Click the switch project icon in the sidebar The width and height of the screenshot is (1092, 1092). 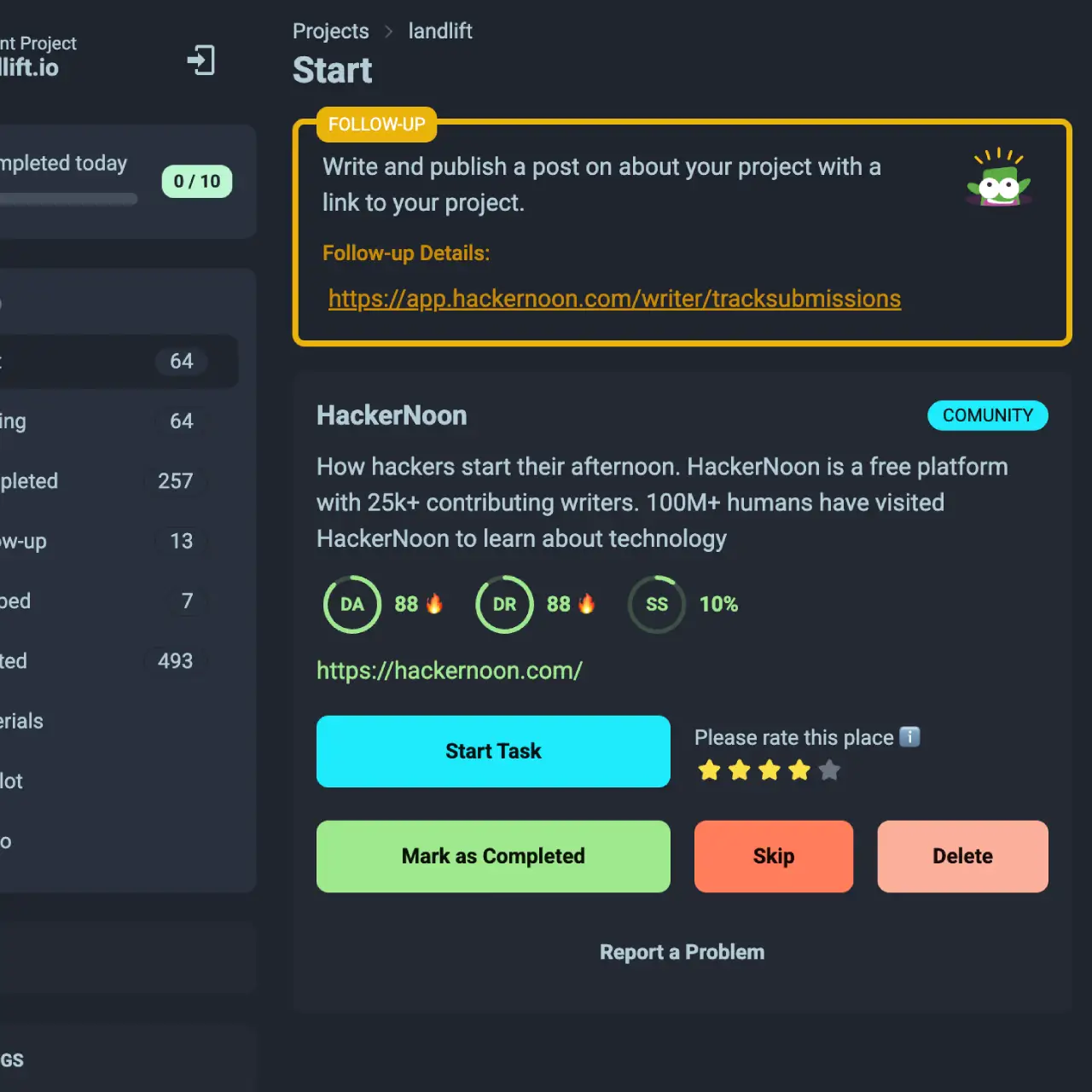pos(201,61)
